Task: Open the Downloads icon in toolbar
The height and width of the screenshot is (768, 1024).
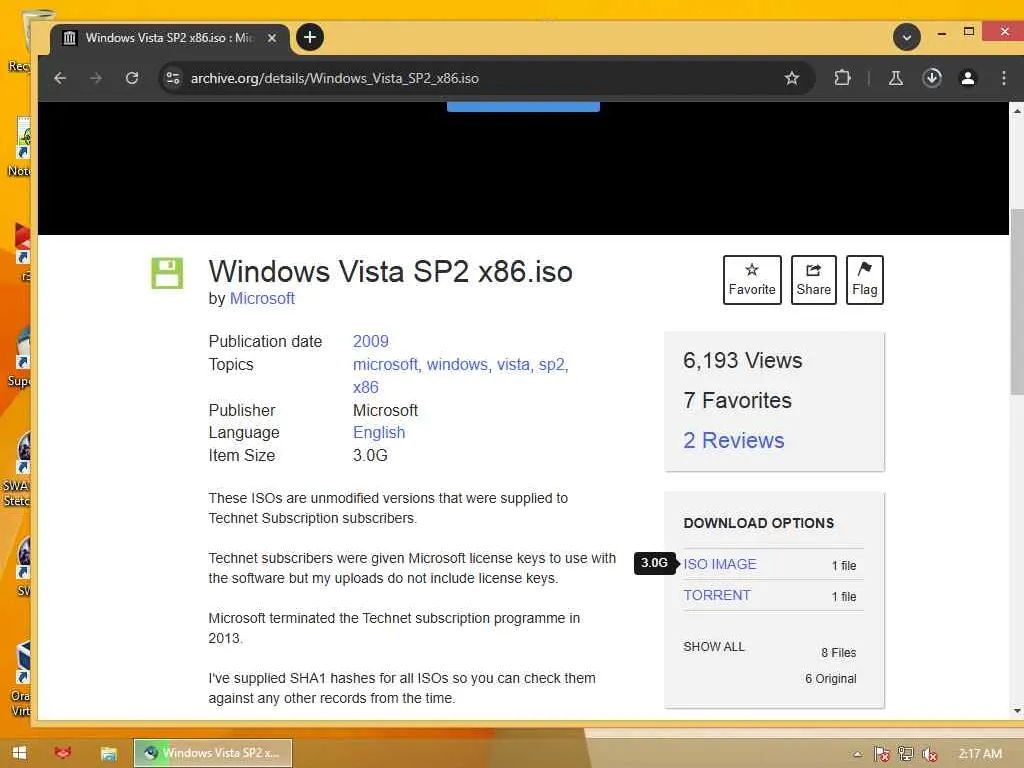Action: tap(932, 78)
